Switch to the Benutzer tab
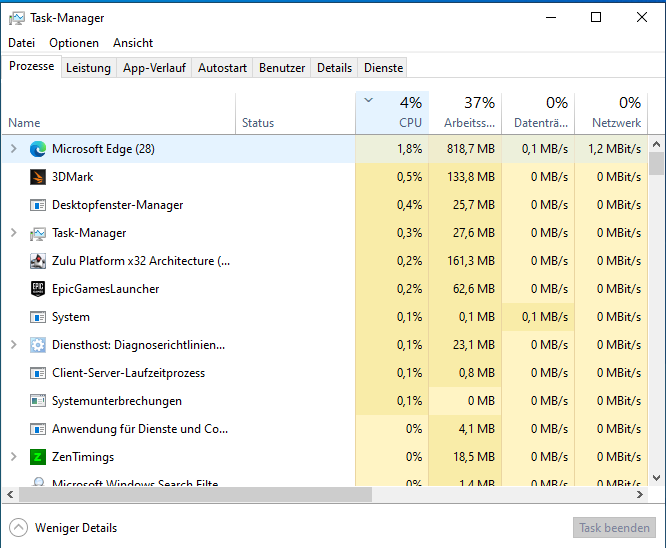 point(282,68)
